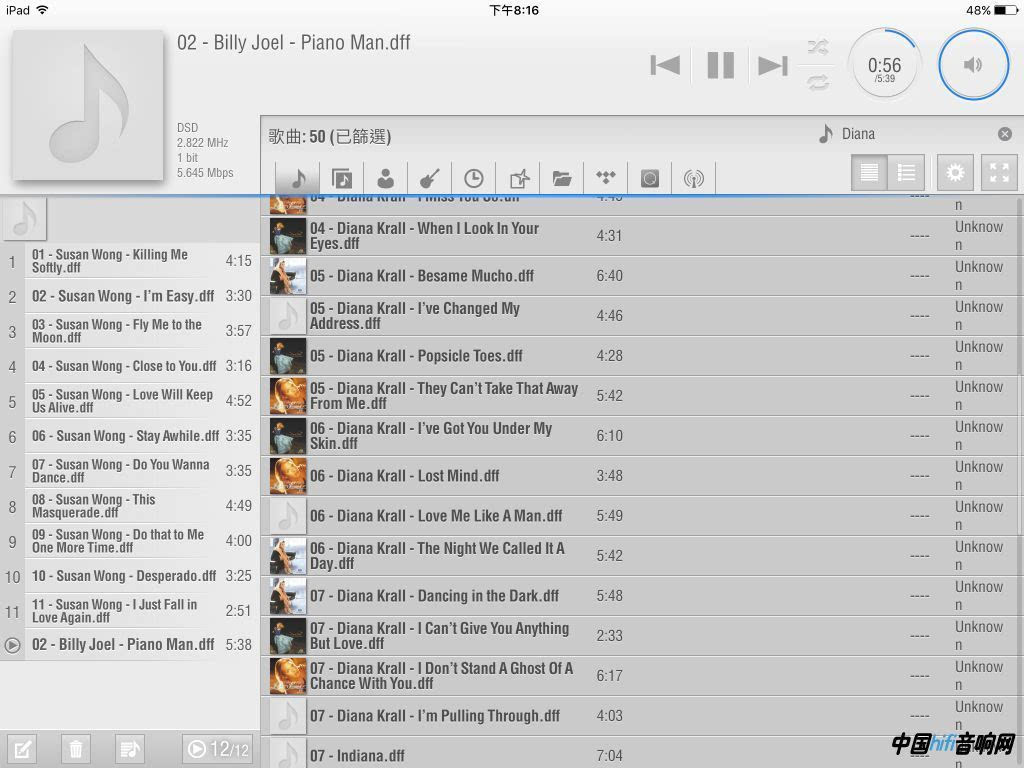Viewport: 1024px width, 768px height.
Task: Open the radio broadcast icon
Action: coord(693,178)
